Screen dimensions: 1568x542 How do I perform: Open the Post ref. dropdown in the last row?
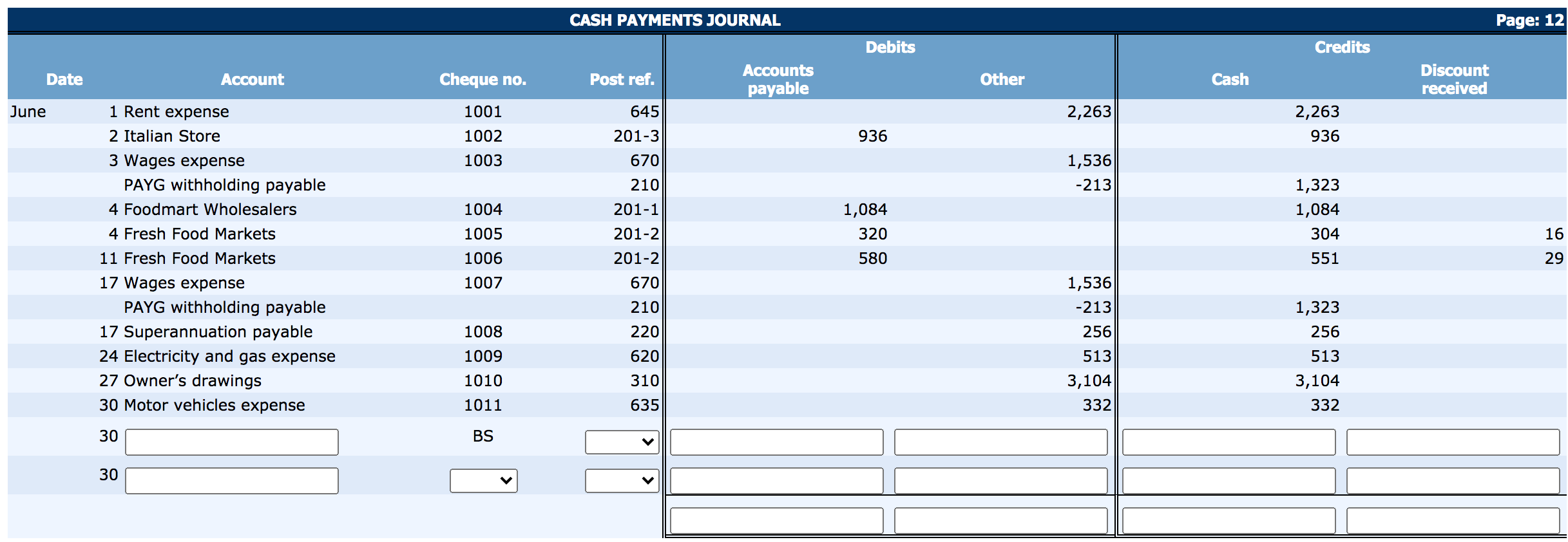point(622,480)
